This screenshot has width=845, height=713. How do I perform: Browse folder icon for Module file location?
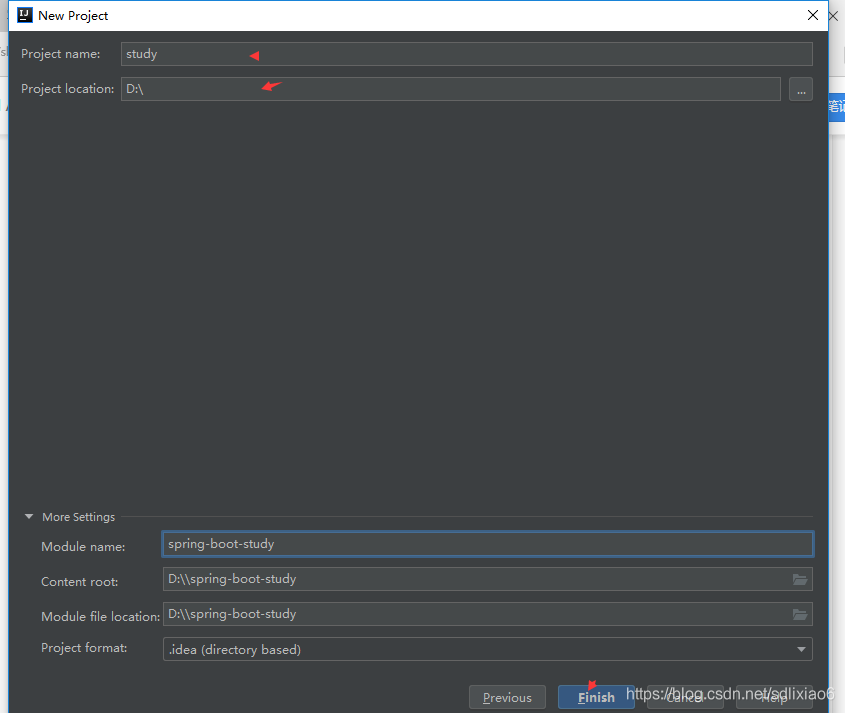point(800,614)
